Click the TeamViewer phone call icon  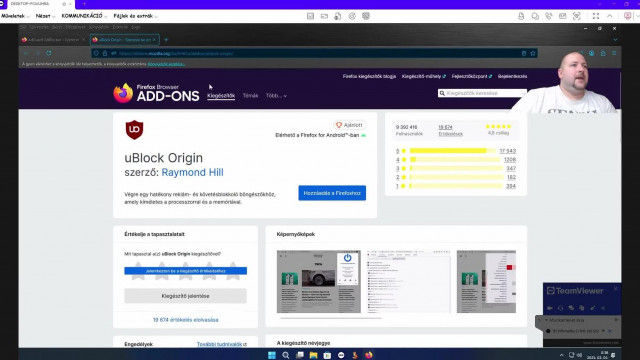click(x=549, y=16)
